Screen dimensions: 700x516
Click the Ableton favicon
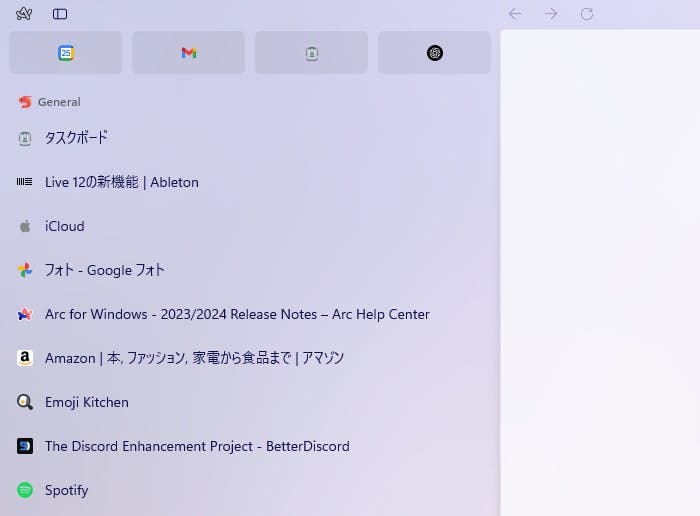coord(25,182)
